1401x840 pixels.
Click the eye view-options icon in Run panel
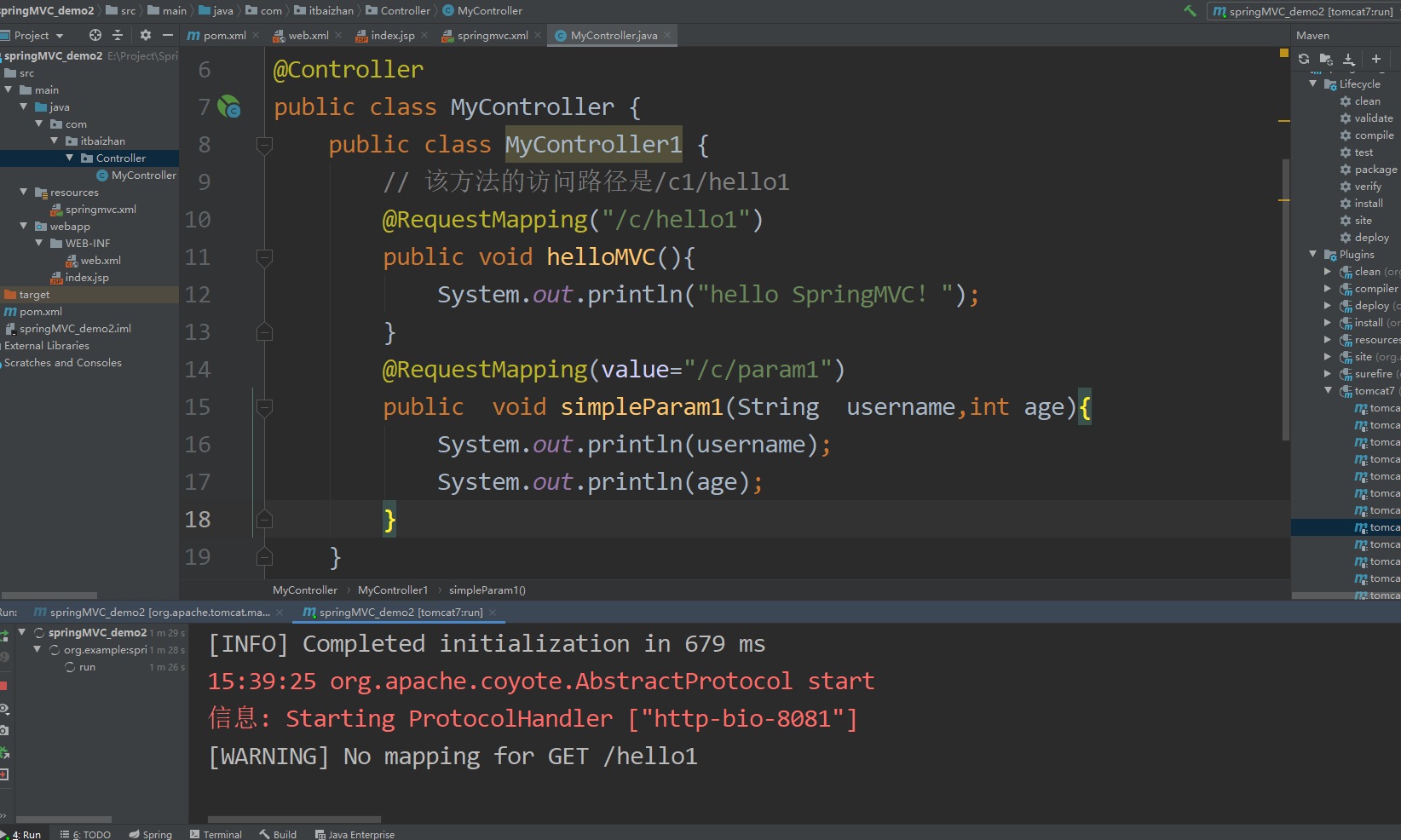click(x=3, y=709)
